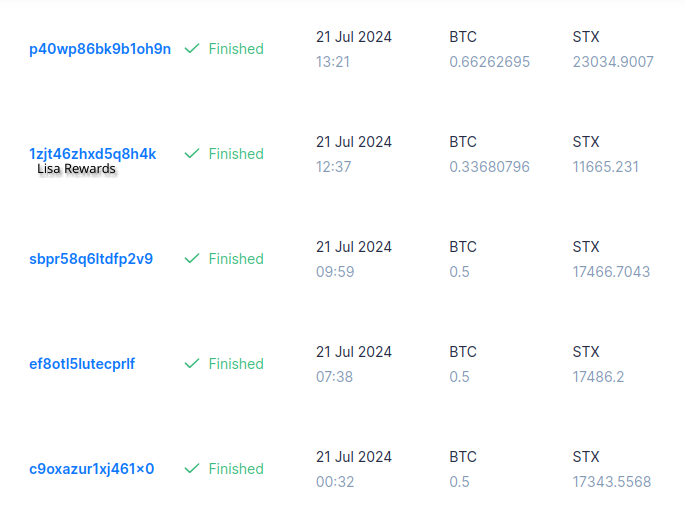Open transaction link p40wp86bk9b1oh9n
This screenshot has width=685, height=521.
pos(100,49)
